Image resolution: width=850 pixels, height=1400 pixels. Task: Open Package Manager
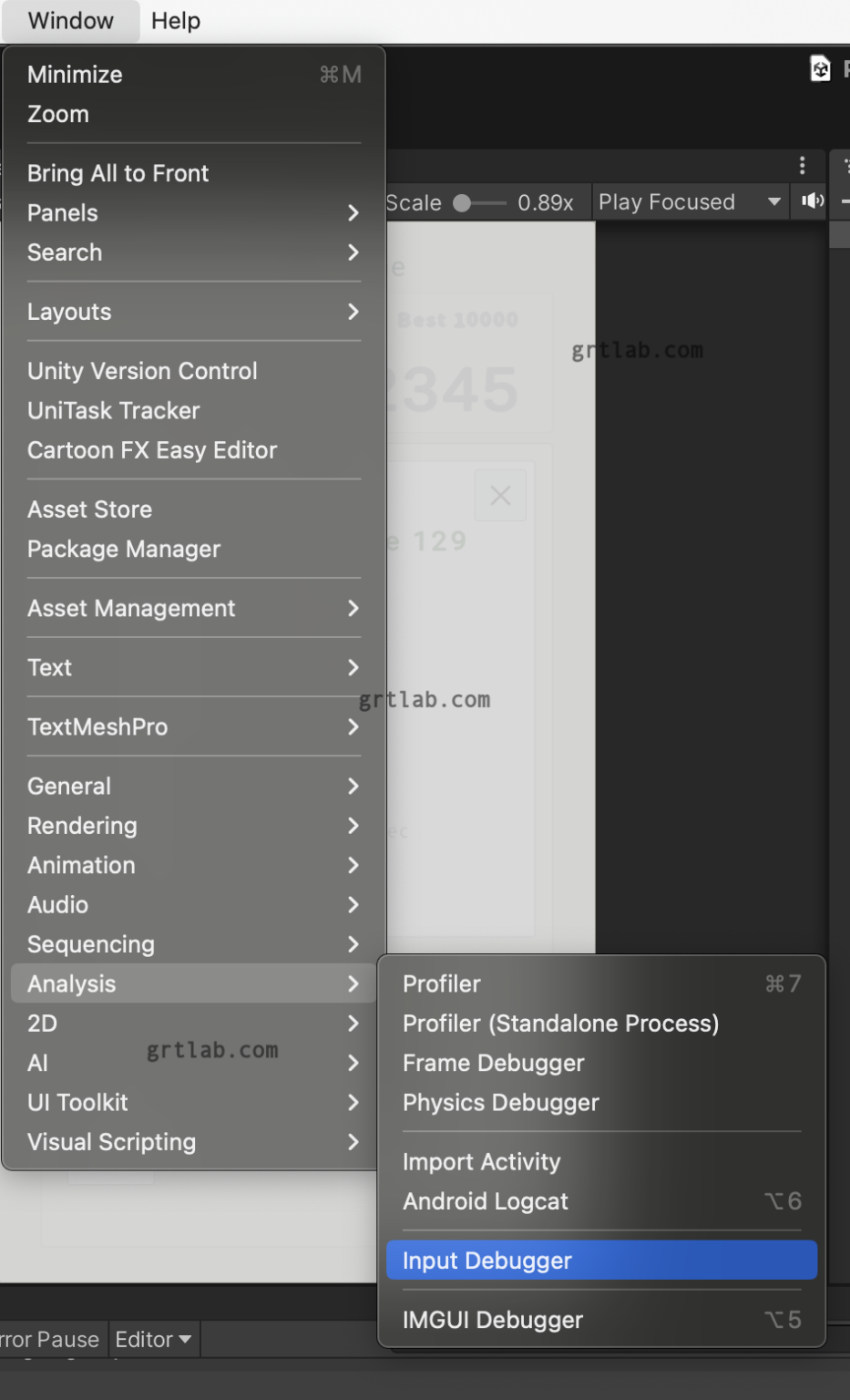tap(124, 549)
